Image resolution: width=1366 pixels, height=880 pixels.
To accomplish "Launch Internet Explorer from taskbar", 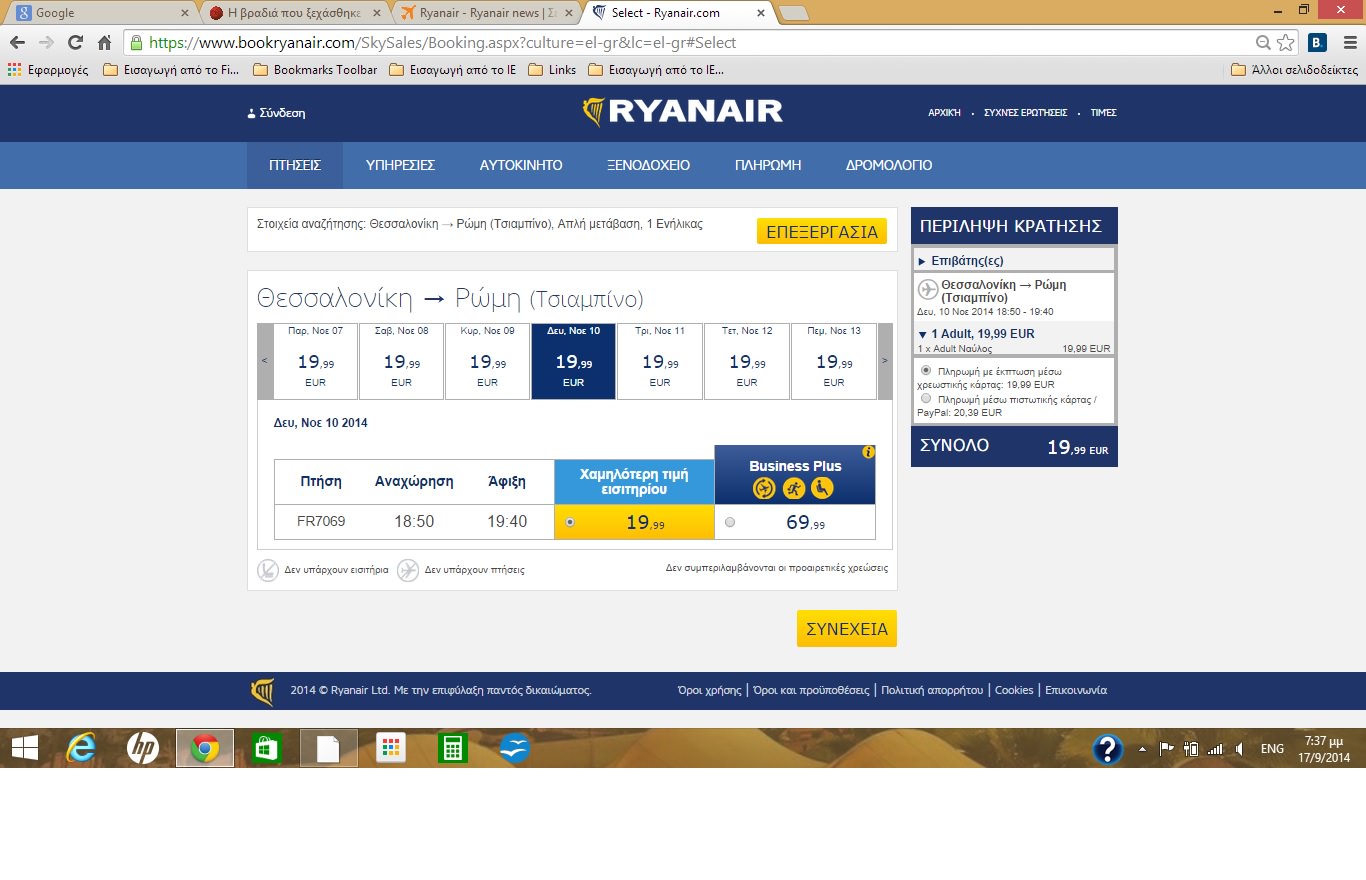I will click(81, 748).
